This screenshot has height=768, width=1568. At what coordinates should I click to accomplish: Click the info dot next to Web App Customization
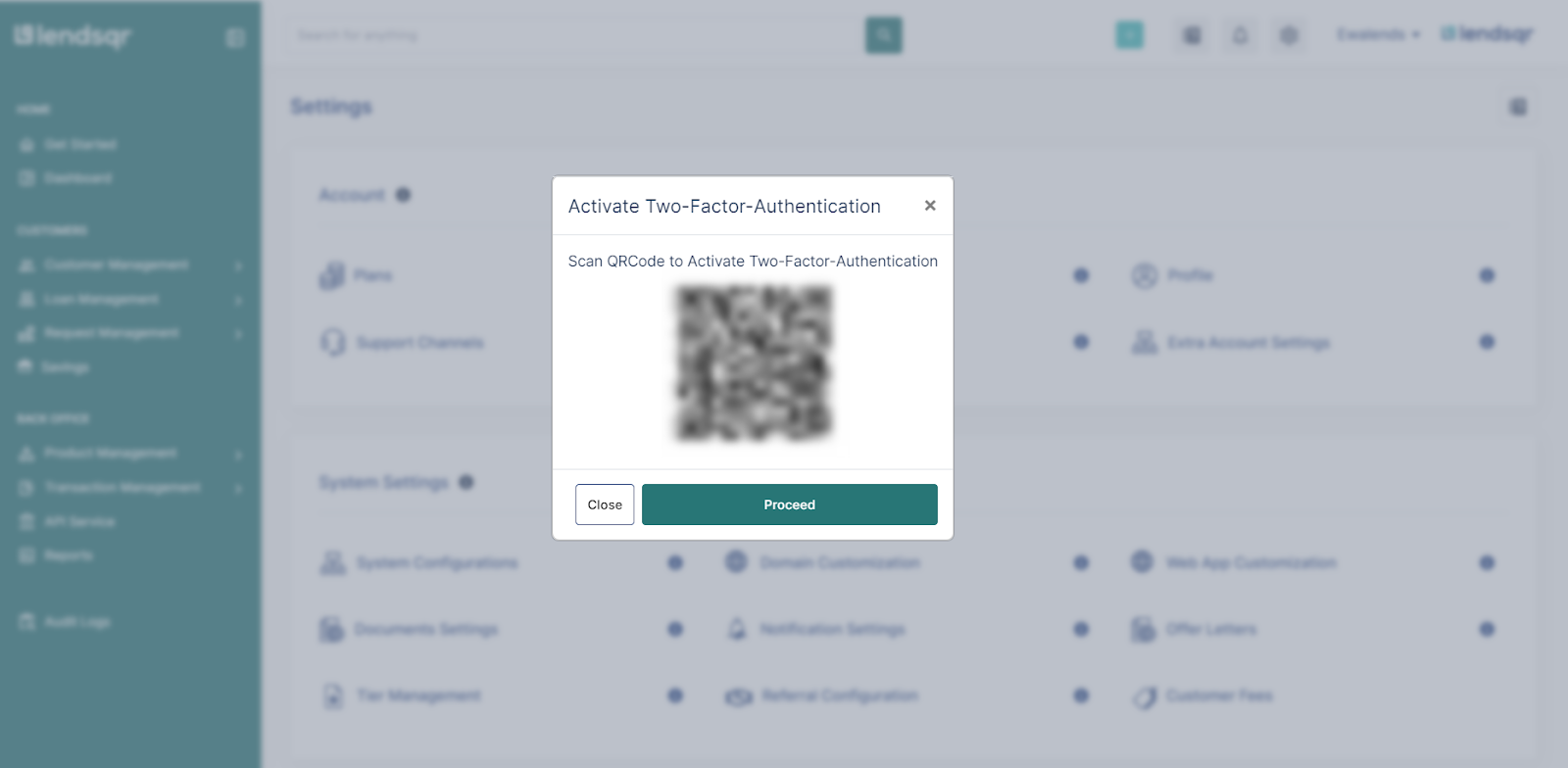click(x=1487, y=562)
